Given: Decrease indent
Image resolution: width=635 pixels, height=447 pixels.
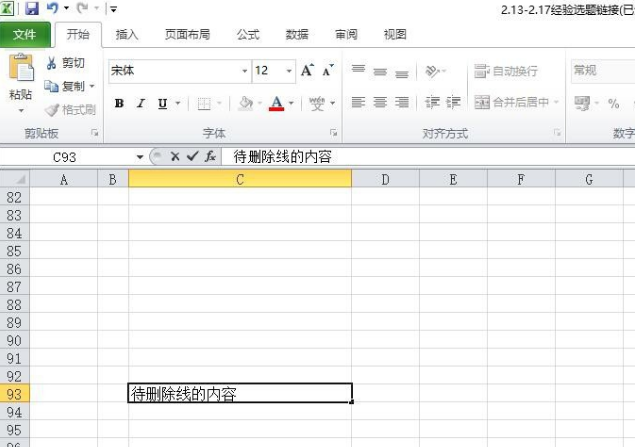Looking at the screenshot, I should click(432, 102).
